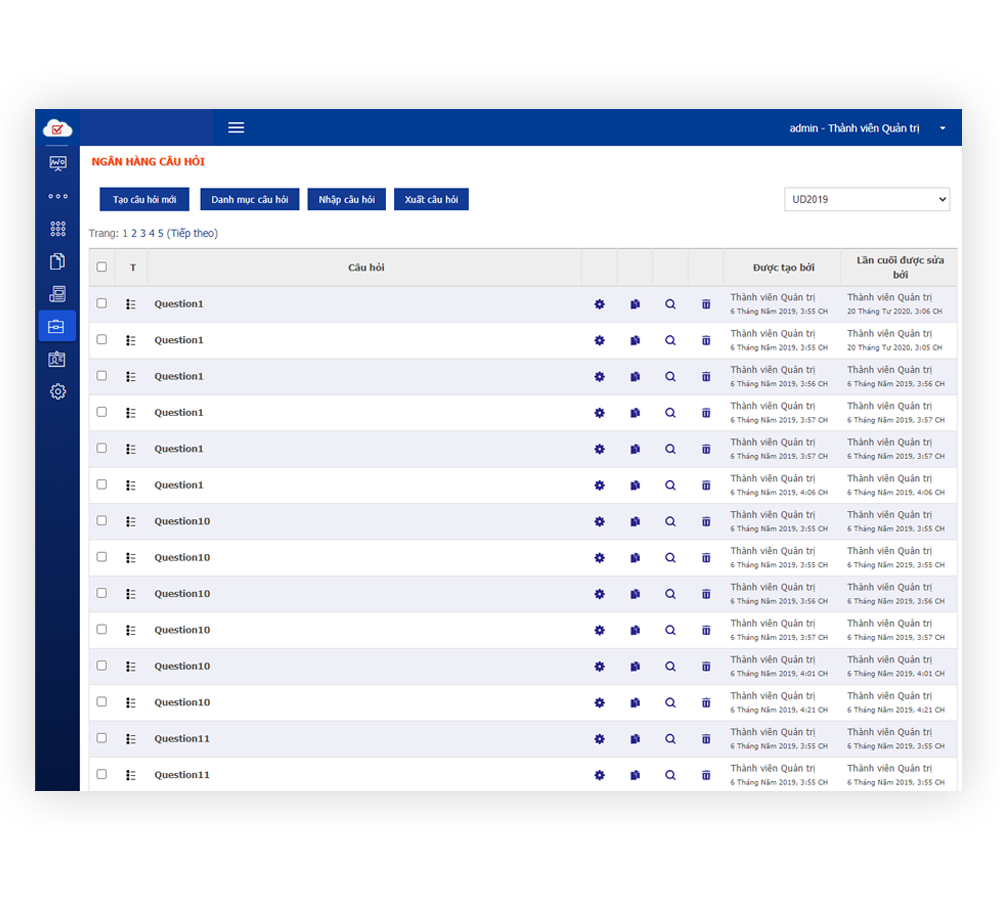Image resolution: width=1000 pixels, height=900 pixels.
Task: Open the UD2019 category dropdown
Action: point(867,199)
